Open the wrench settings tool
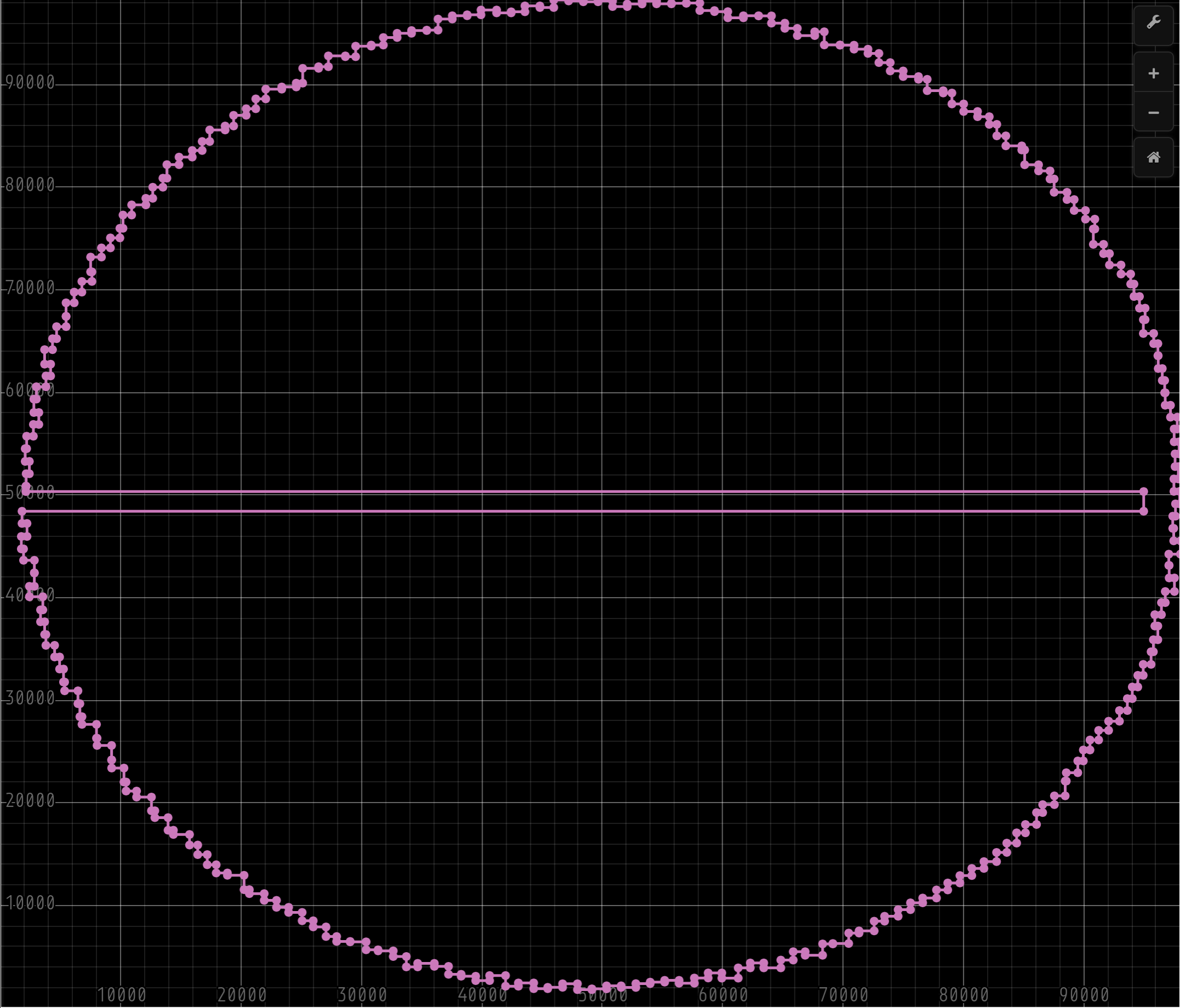 1153,23
